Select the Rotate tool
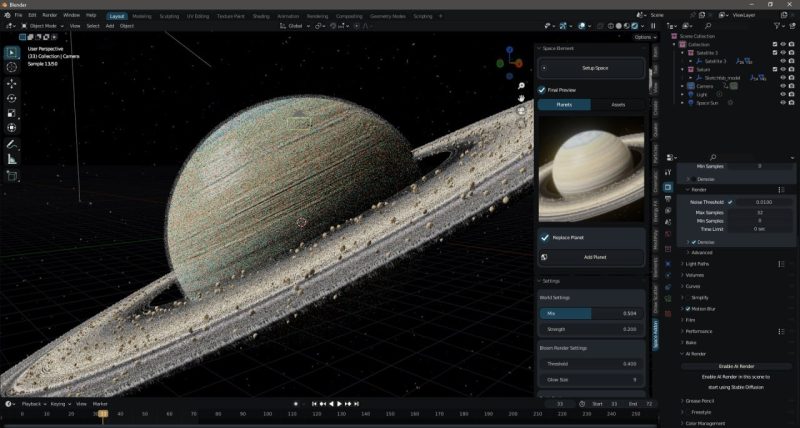Viewport: 800px width, 428px height. coord(12,98)
